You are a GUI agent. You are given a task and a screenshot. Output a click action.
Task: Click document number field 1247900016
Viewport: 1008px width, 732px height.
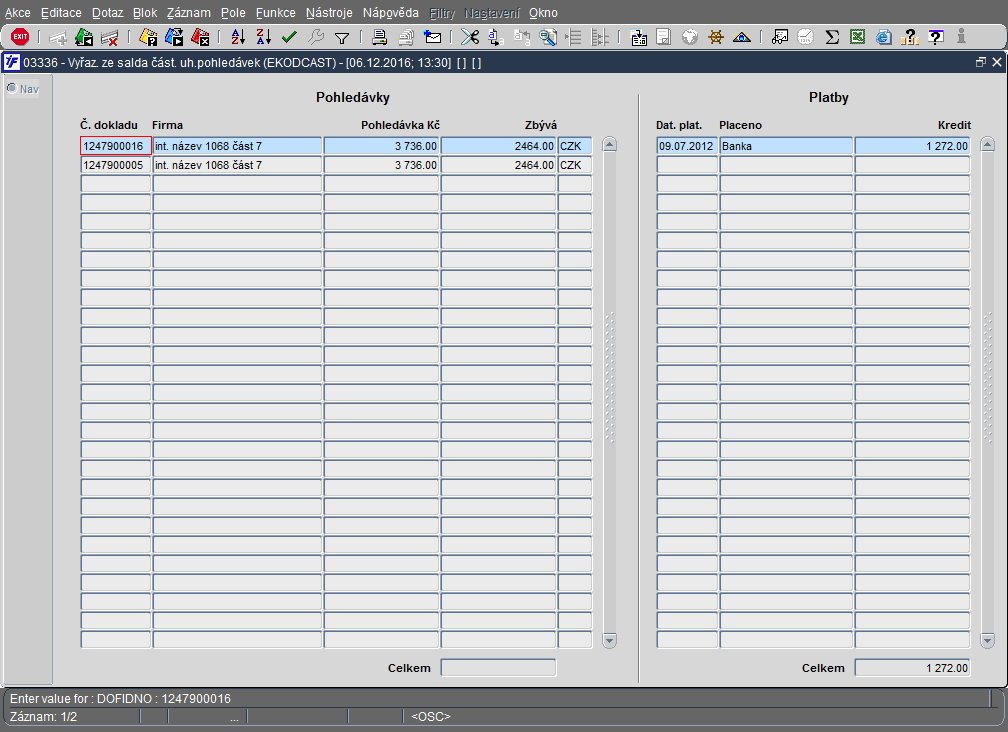coord(116,146)
